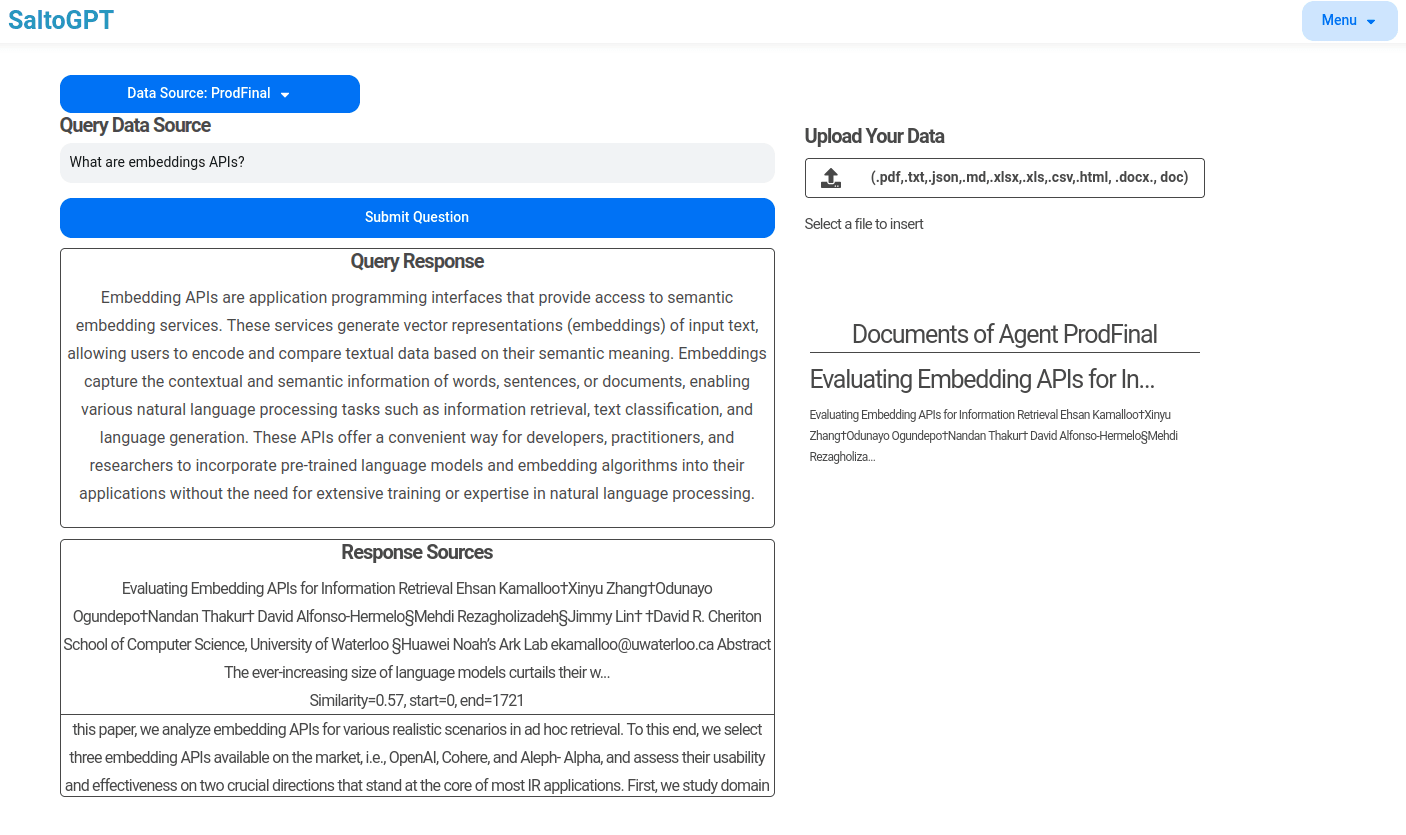Open the Evaluating Embedding APIs document title
The height and width of the screenshot is (835, 1406).
pos(982,379)
